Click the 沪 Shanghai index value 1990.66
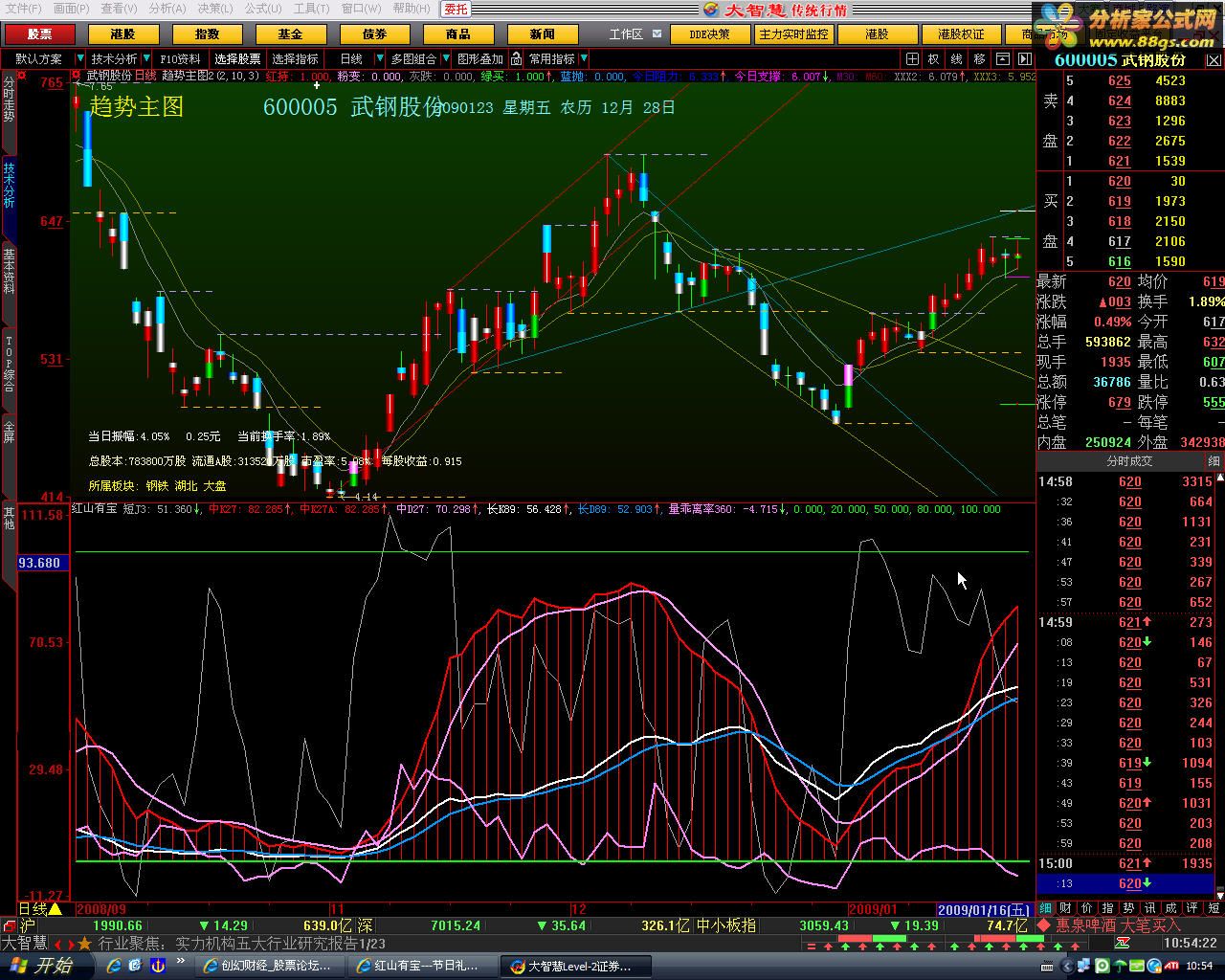Screen dimensions: 1225x980 (118, 925)
